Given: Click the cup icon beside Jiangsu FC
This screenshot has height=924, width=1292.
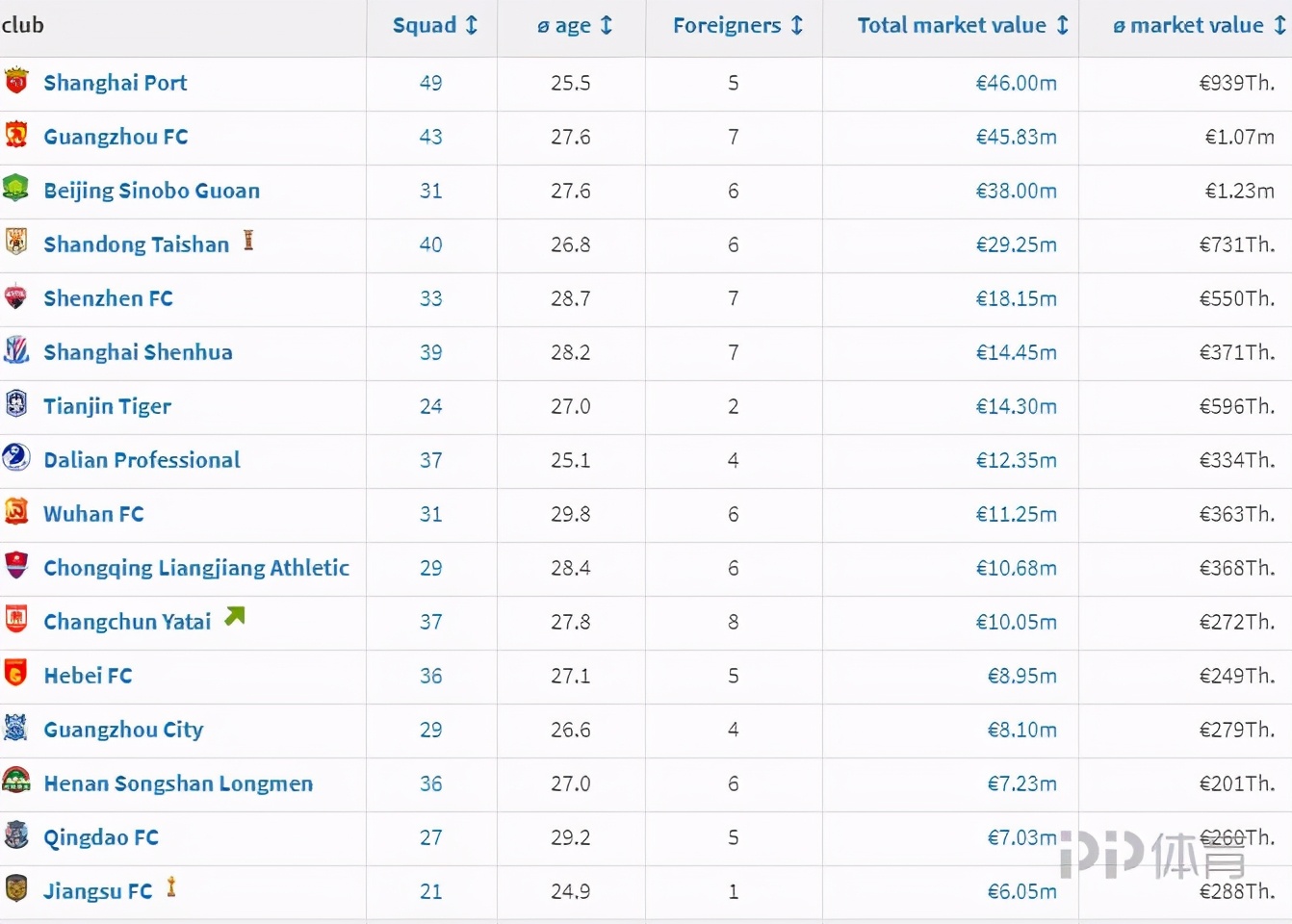Looking at the screenshot, I should pyautogui.click(x=171, y=886).
